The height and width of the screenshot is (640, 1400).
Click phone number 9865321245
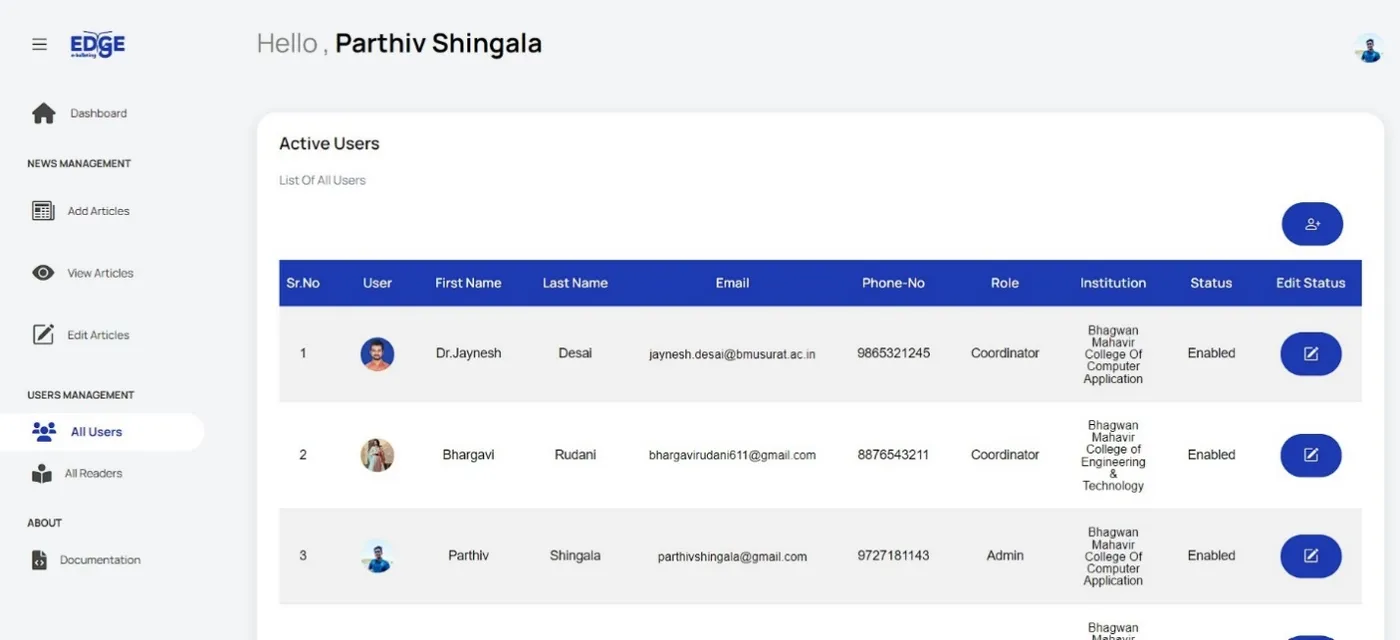[x=893, y=353]
